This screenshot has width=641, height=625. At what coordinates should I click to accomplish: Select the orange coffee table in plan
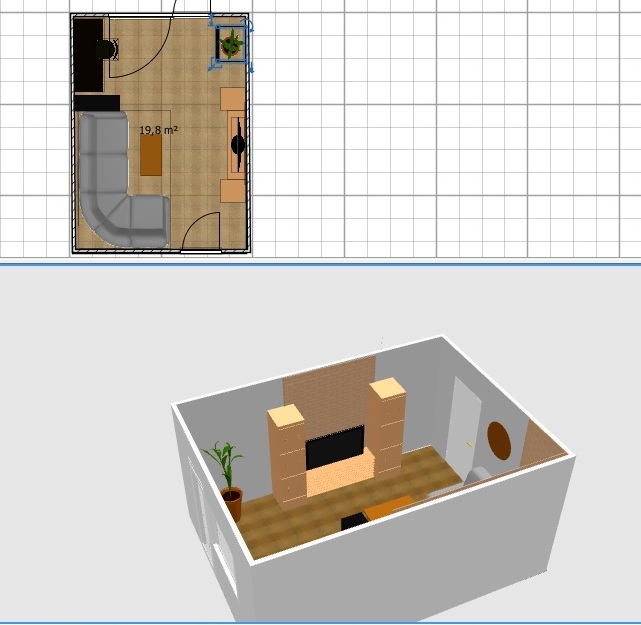click(x=151, y=155)
